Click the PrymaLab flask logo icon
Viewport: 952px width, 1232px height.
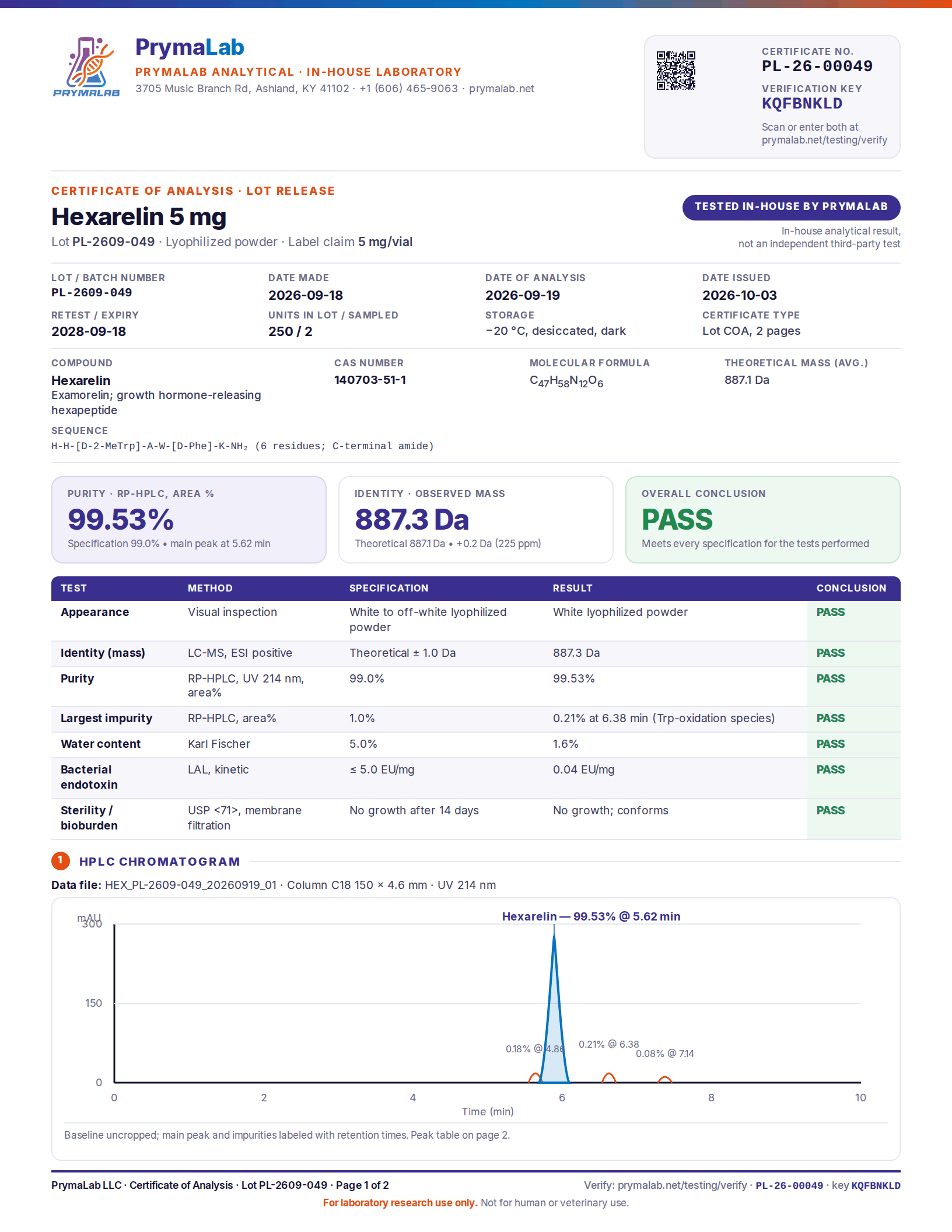[86, 66]
